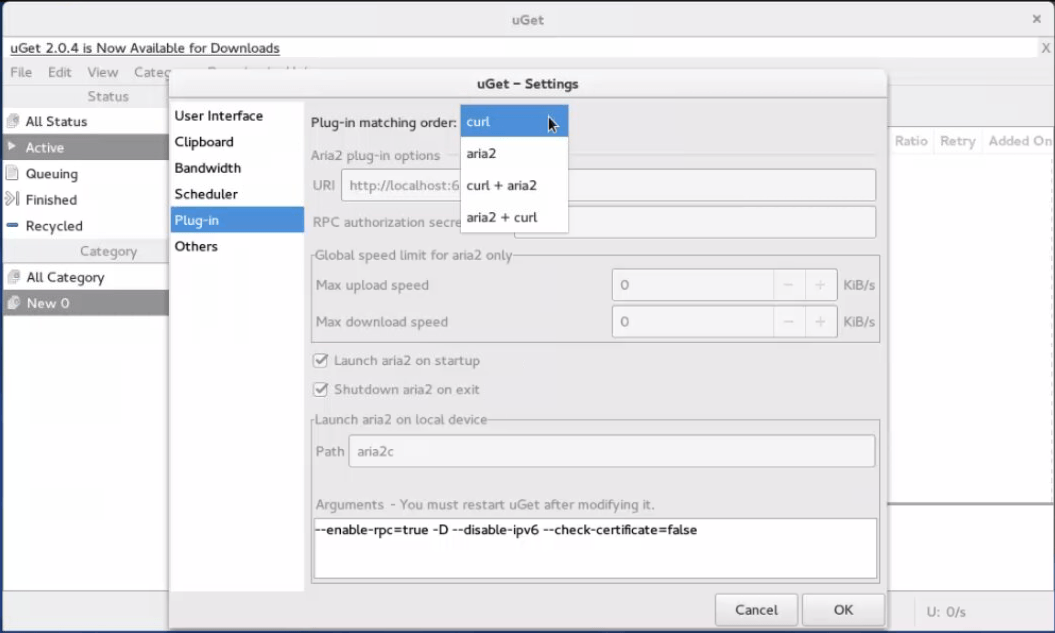Confirm settings with OK button
The image size is (1055, 633).
point(843,609)
